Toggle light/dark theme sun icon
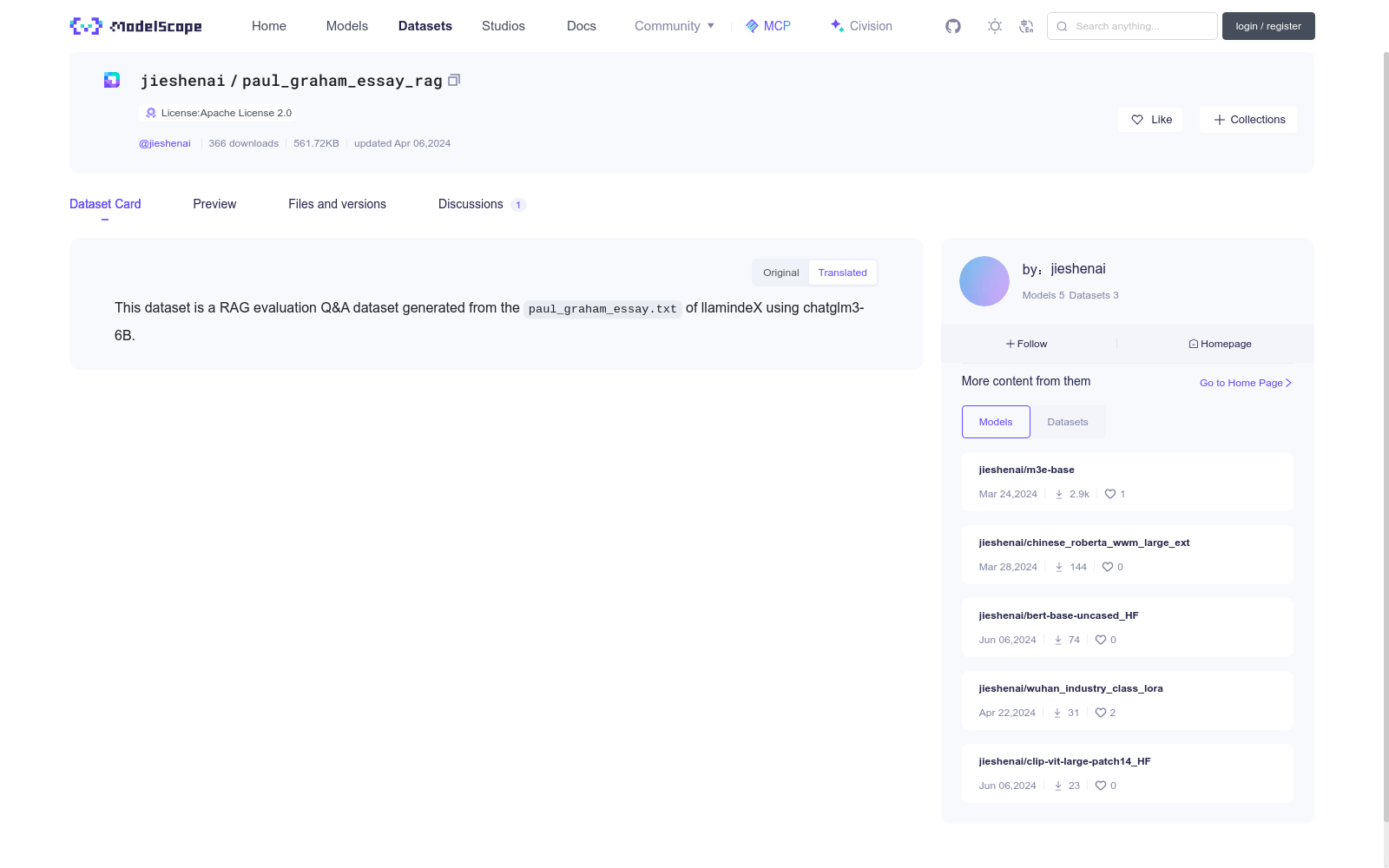The image size is (1389, 868). (995, 26)
